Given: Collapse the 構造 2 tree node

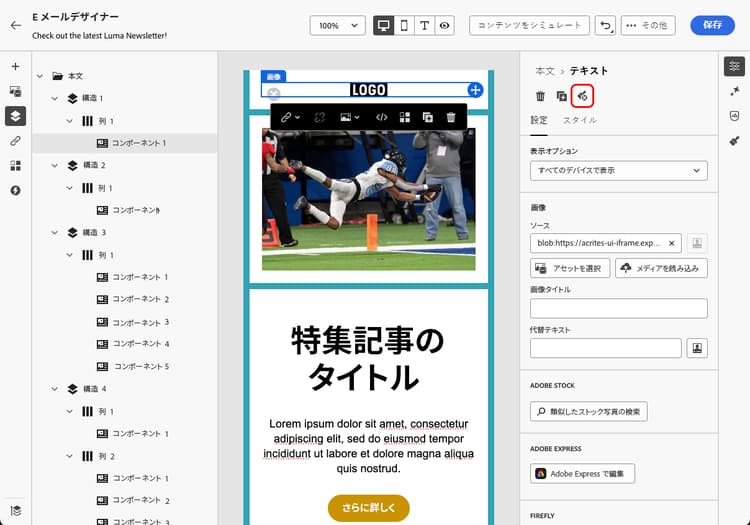Looking at the screenshot, I should 55,165.
